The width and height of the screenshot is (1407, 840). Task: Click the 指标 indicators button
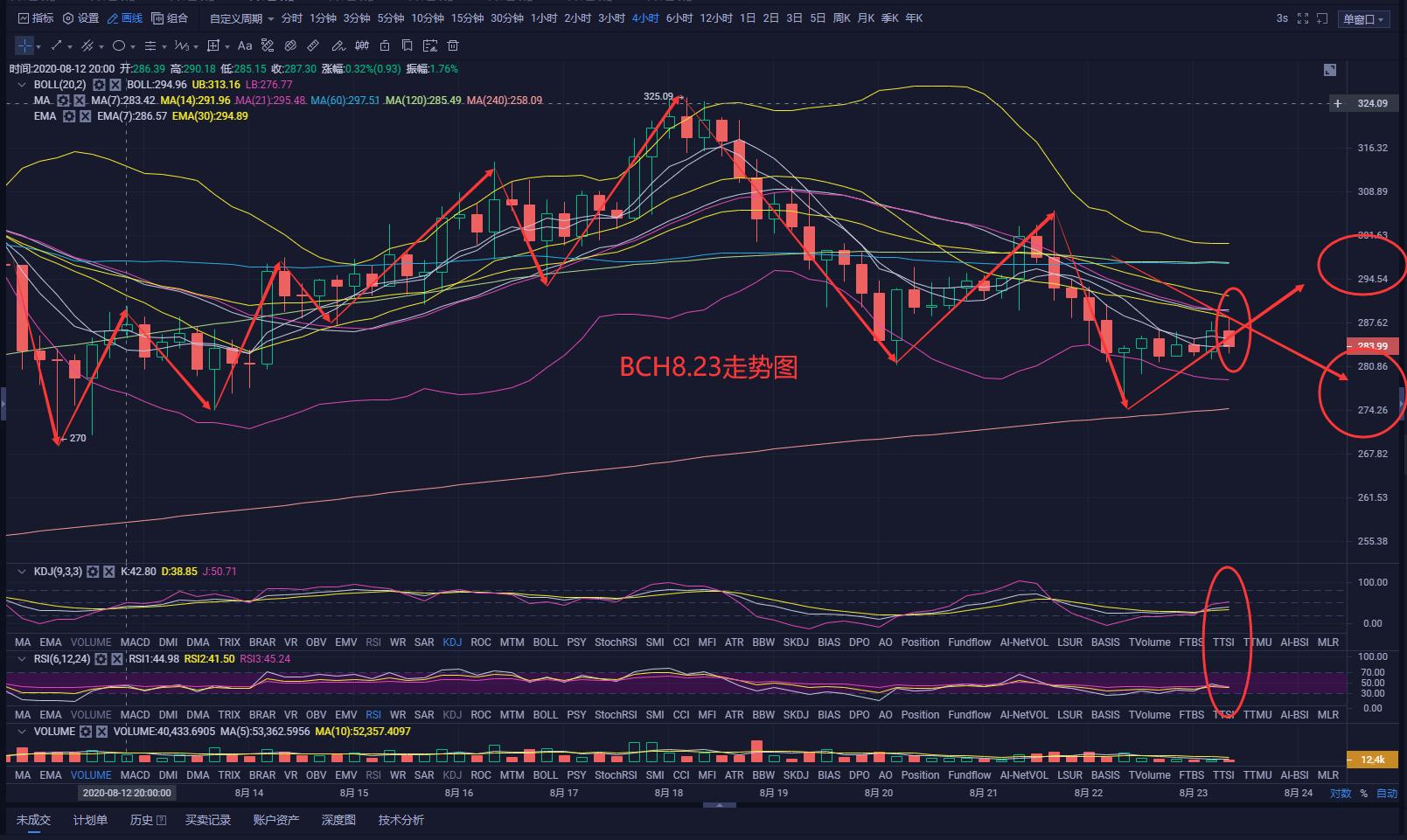[x=36, y=18]
